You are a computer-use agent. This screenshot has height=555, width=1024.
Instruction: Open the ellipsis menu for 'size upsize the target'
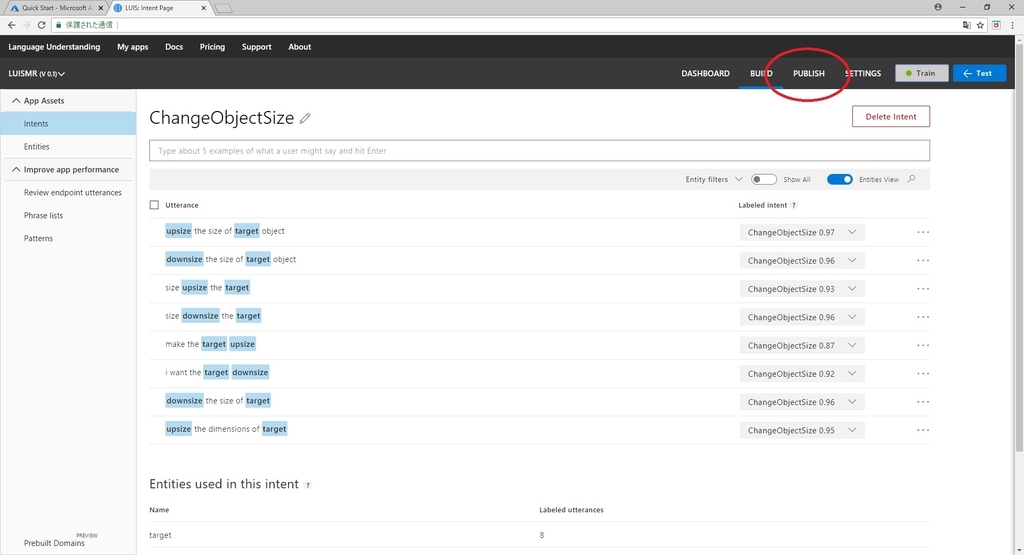923,289
